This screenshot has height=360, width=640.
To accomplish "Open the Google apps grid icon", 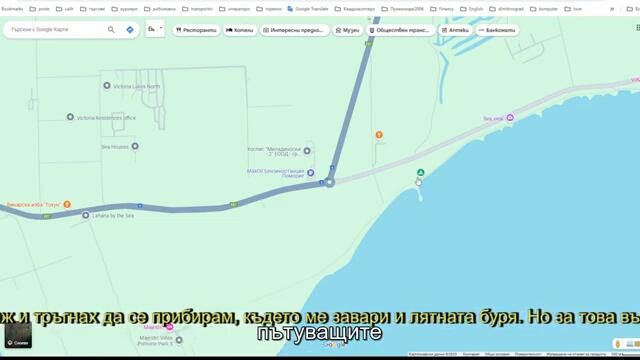I will coord(638,28).
